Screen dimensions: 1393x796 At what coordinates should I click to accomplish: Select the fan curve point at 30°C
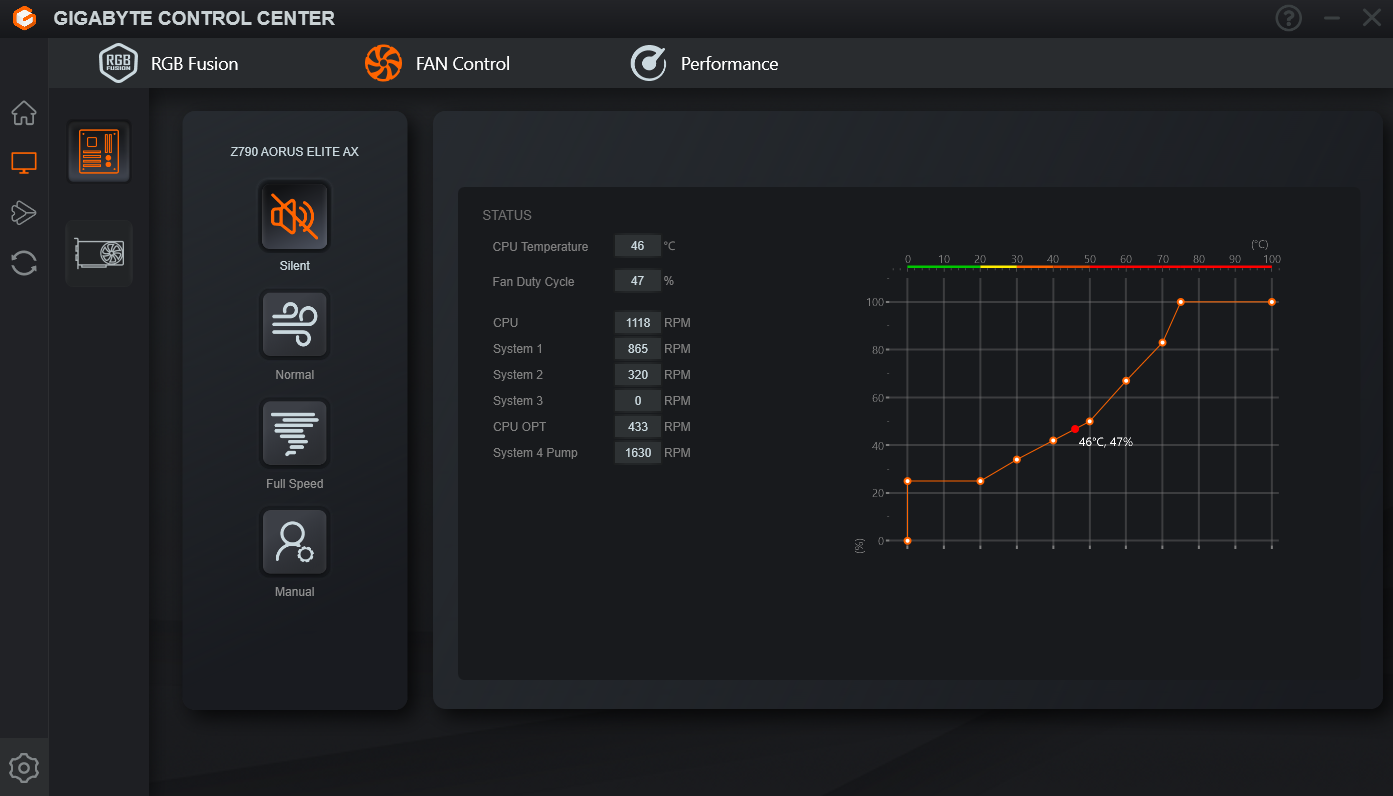pyautogui.click(x=1017, y=460)
